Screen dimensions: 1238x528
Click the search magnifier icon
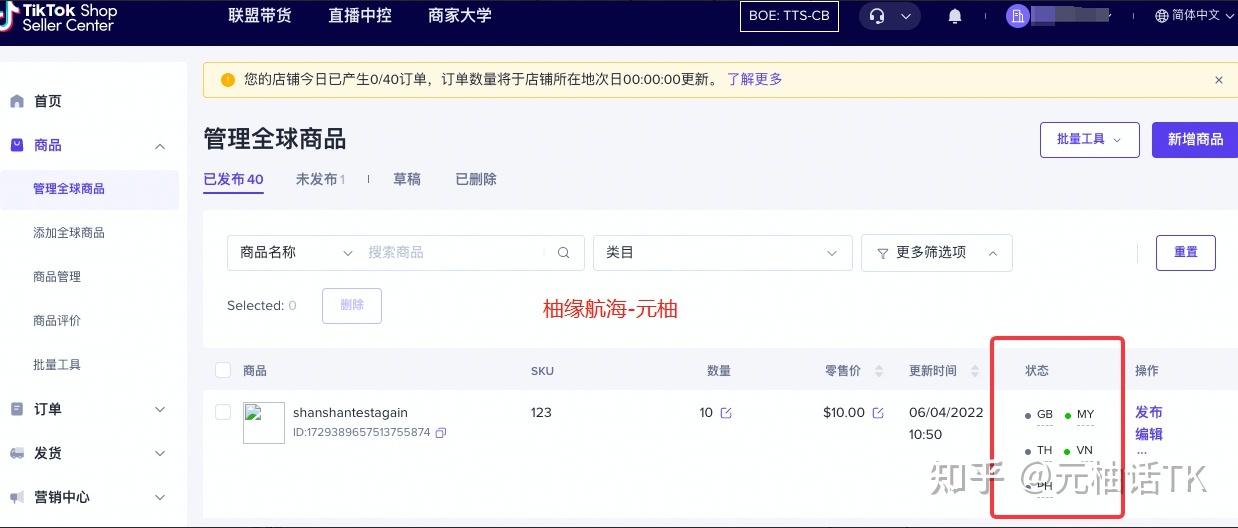click(564, 253)
